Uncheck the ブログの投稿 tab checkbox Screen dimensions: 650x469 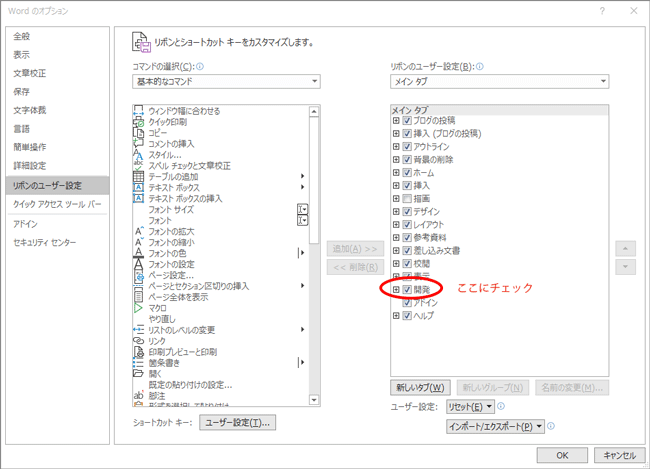pyautogui.click(x=407, y=121)
